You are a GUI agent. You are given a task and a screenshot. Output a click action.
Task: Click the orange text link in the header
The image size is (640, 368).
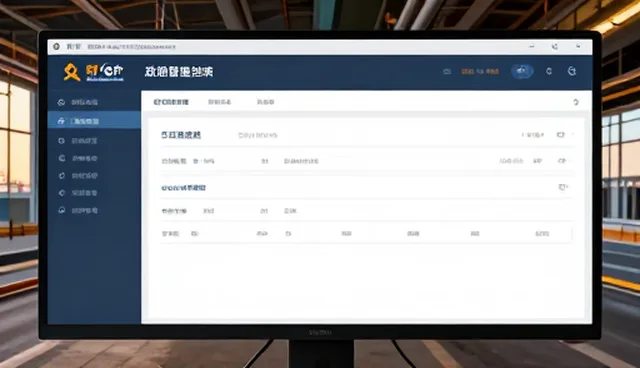click(480, 71)
